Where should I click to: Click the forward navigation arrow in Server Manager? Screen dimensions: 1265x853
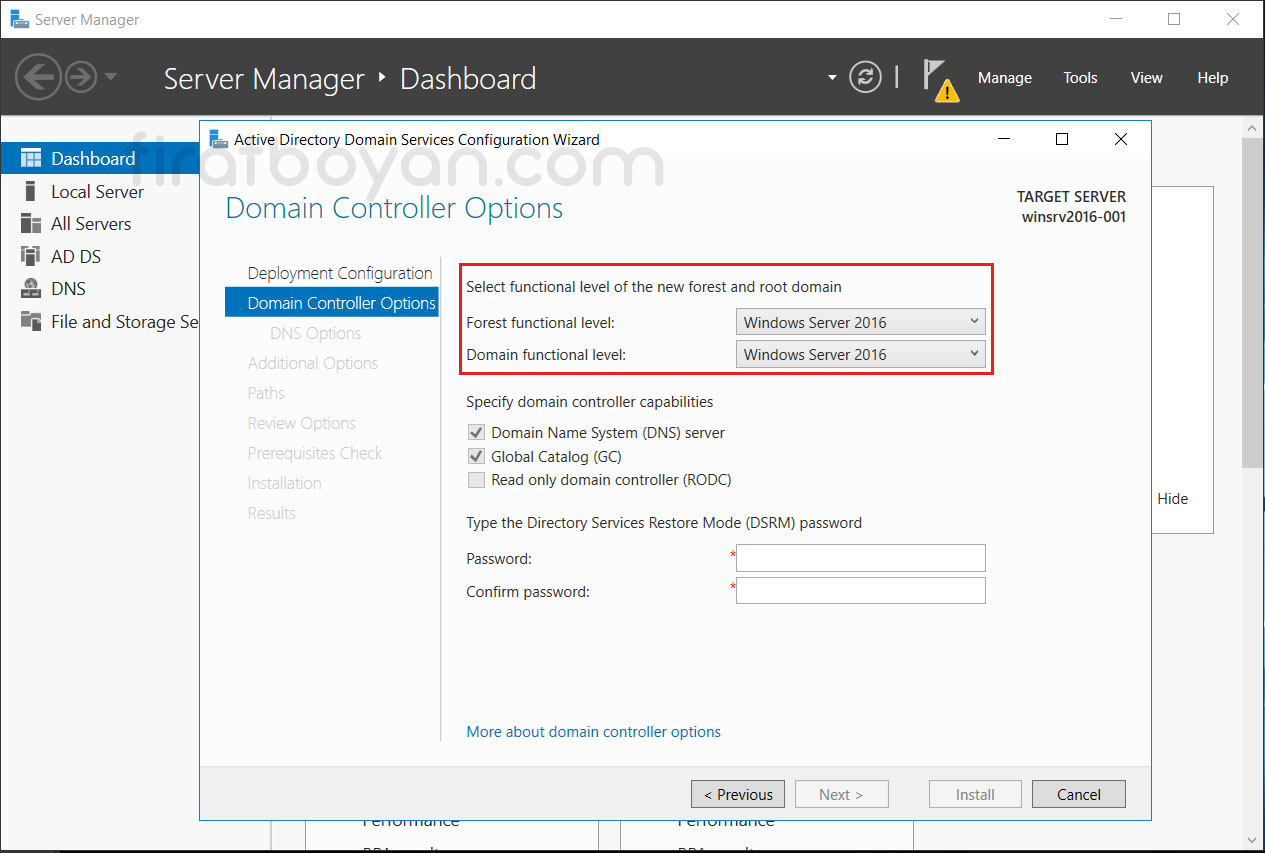[x=81, y=77]
